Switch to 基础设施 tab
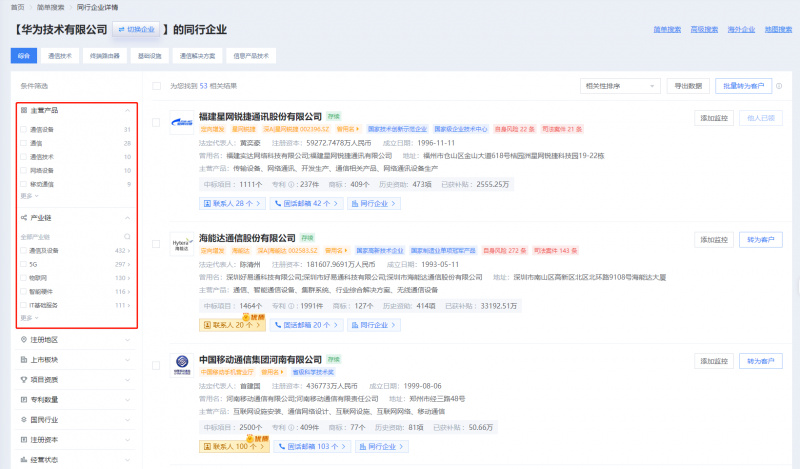800x469 pixels. pos(149,56)
